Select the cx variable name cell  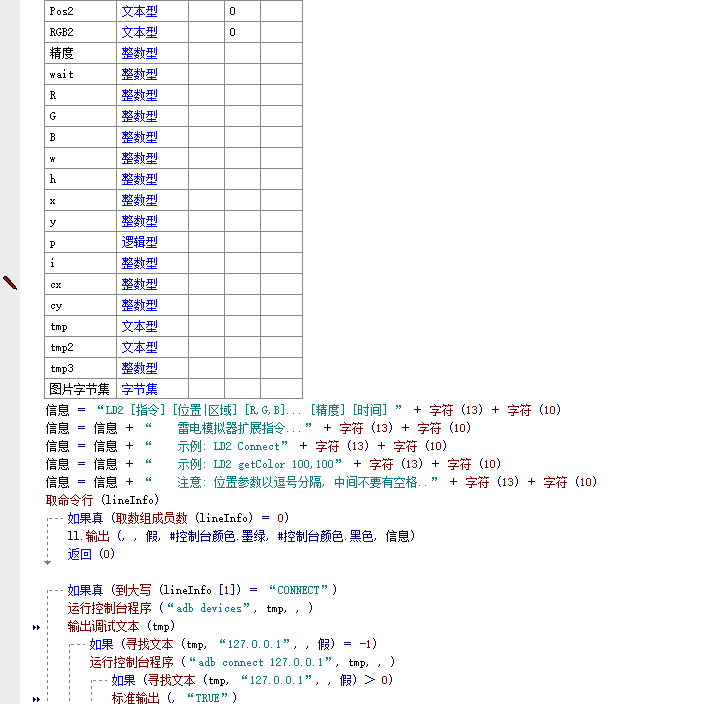[x=80, y=284]
